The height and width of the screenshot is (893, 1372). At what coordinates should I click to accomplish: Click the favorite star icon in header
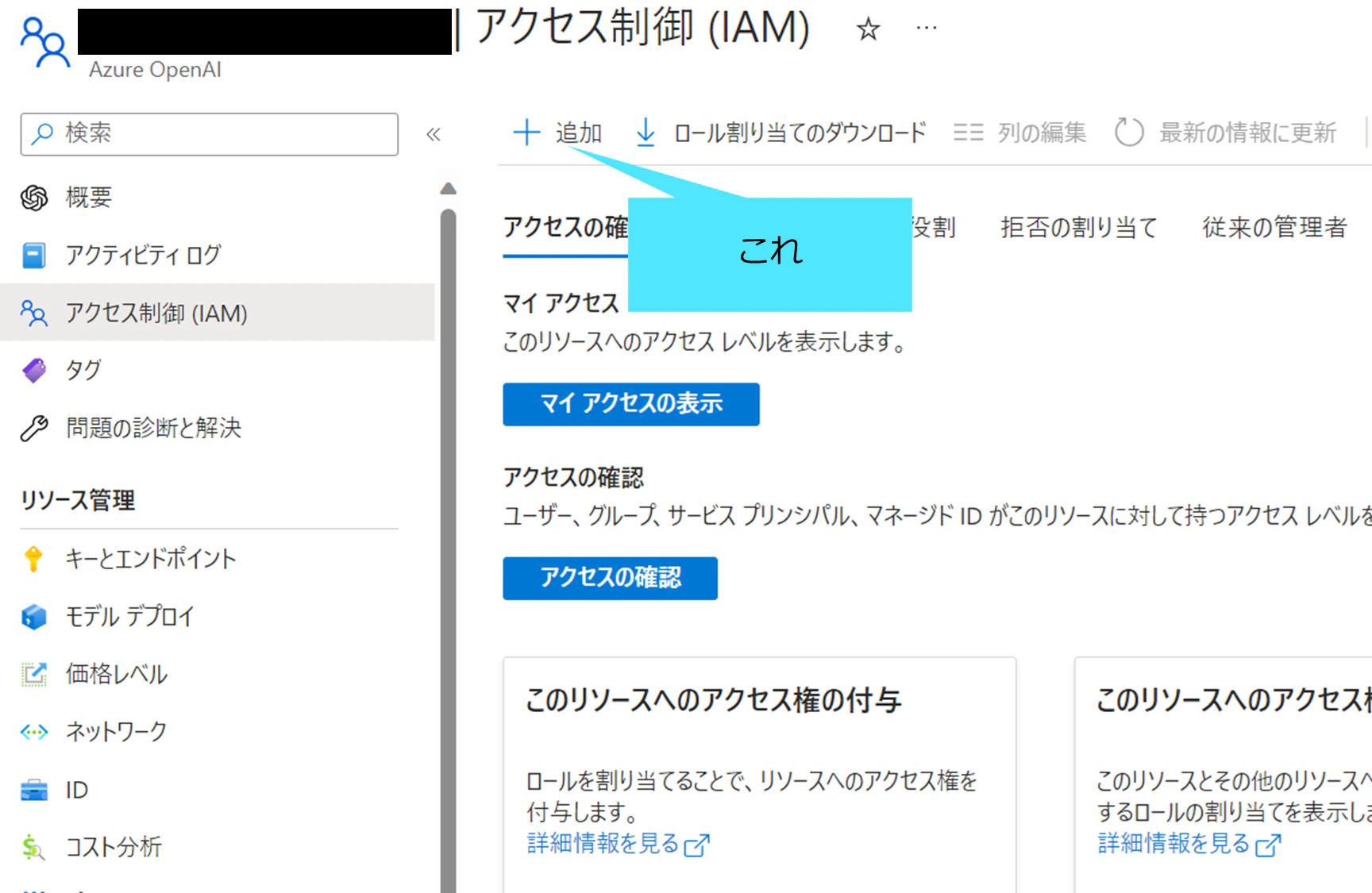click(x=868, y=29)
